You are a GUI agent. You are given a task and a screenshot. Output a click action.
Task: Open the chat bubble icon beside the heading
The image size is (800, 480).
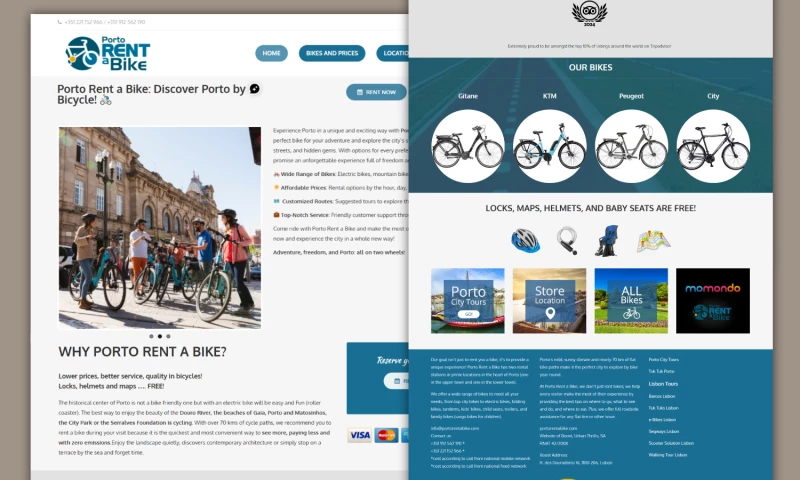[254, 89]
